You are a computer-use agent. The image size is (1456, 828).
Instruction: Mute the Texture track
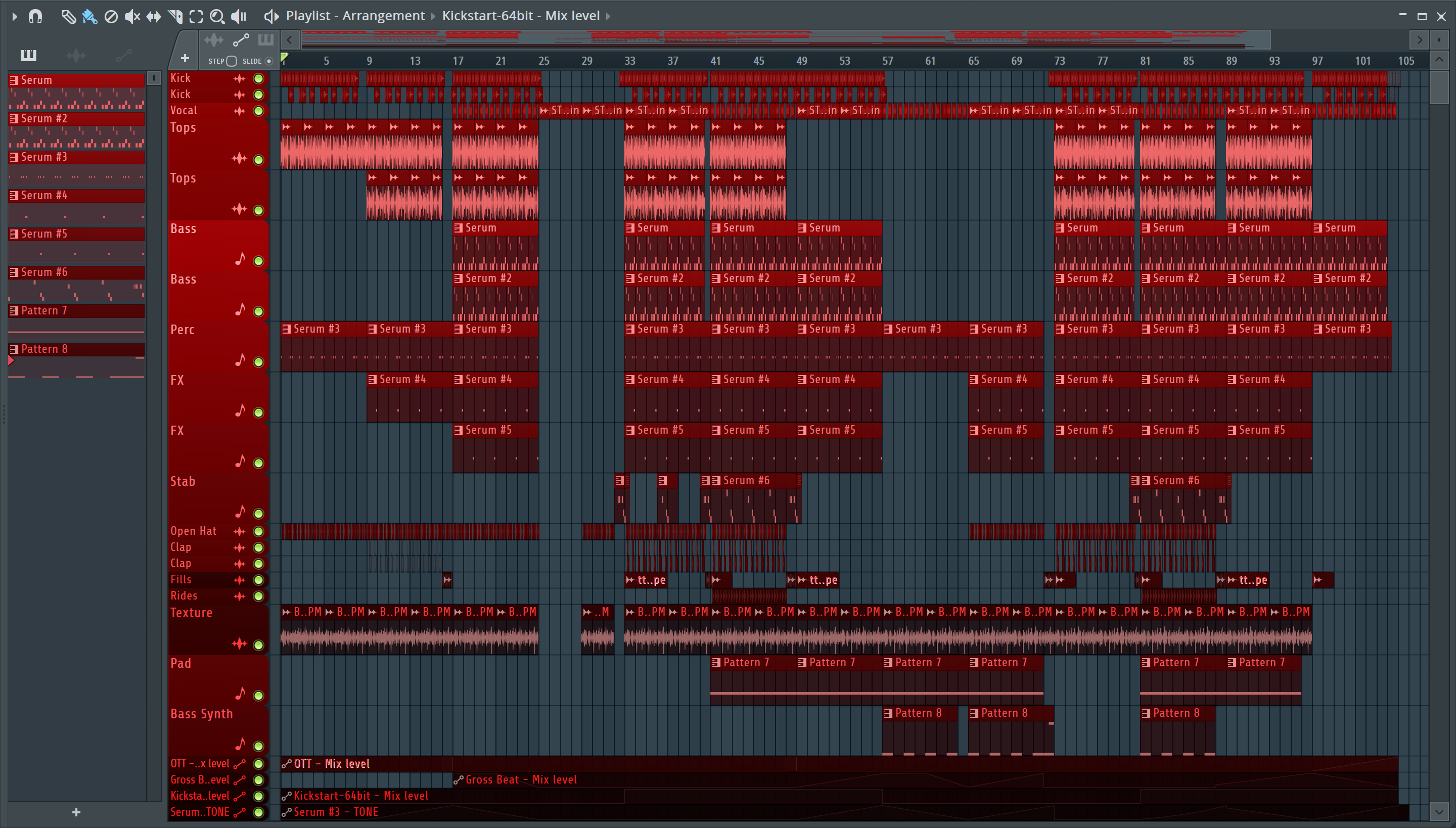[259, 645]
